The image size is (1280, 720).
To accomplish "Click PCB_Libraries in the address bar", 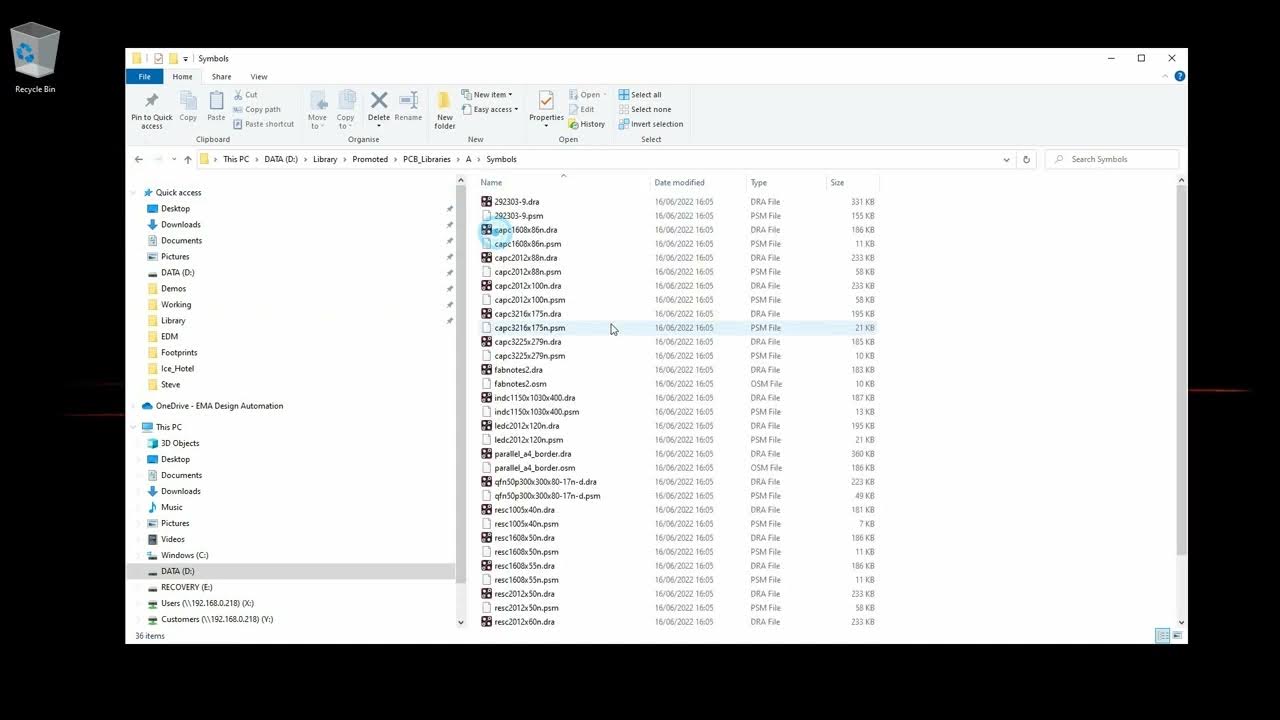I will click(x=427, y=159).
